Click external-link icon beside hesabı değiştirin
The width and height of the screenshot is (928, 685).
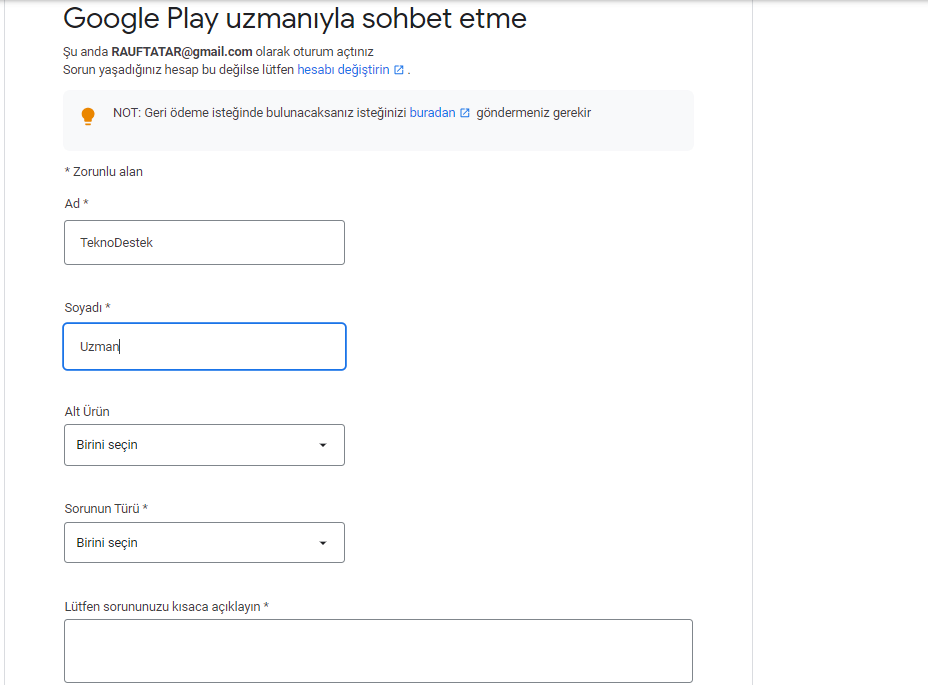click(399, 70)
